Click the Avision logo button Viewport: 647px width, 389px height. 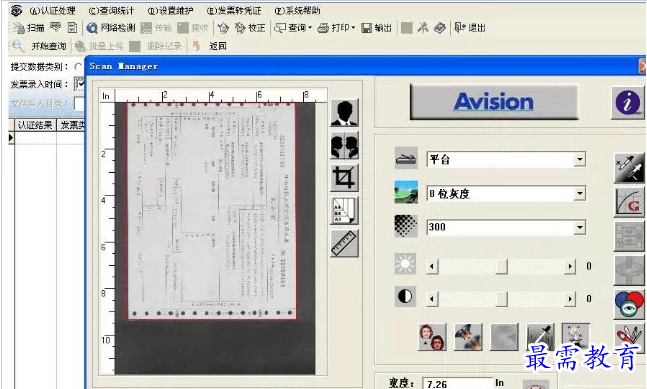[x=494, y=101]
